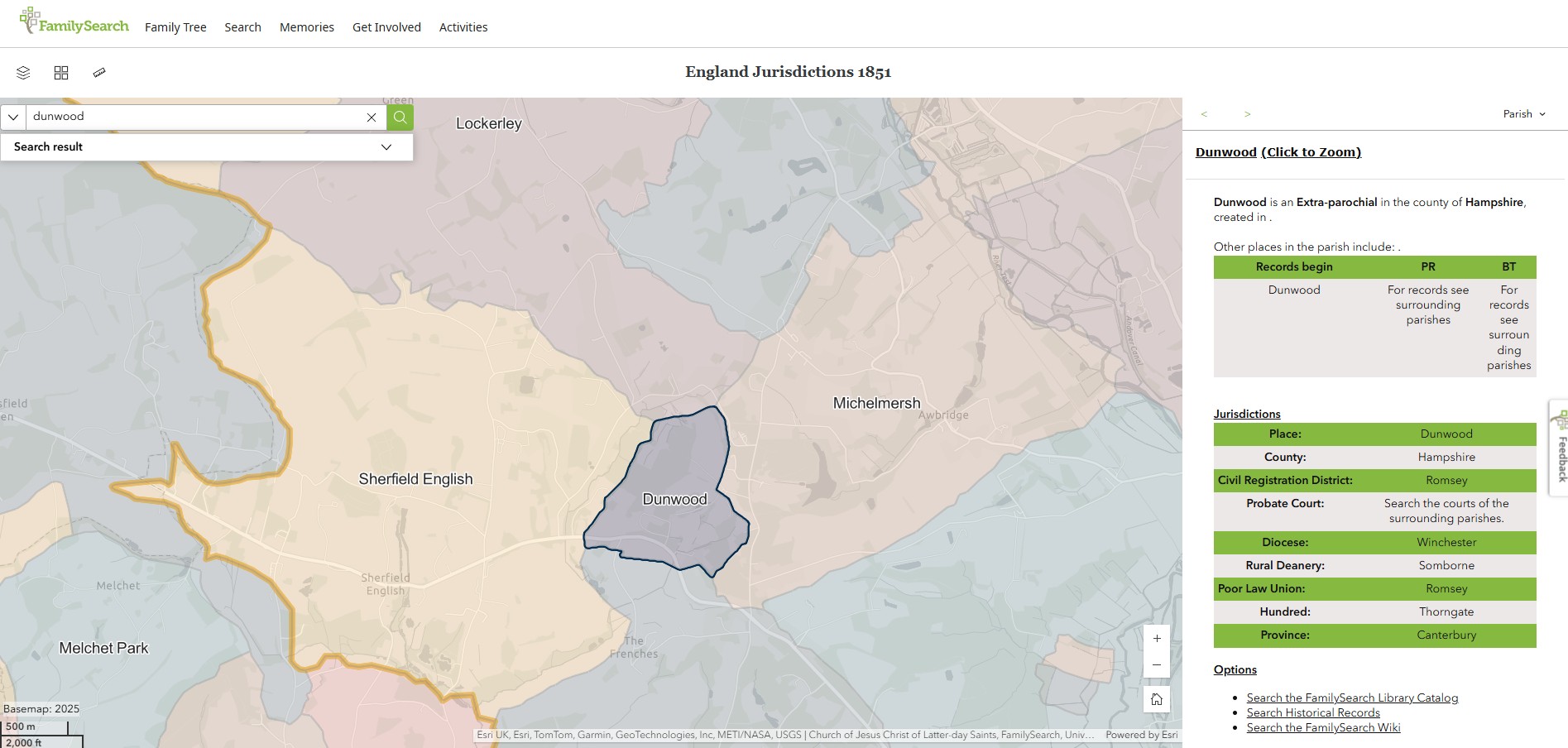Open the Search Historical Records link
This screenshot has width=1568, height=748.
point(1312,712)
